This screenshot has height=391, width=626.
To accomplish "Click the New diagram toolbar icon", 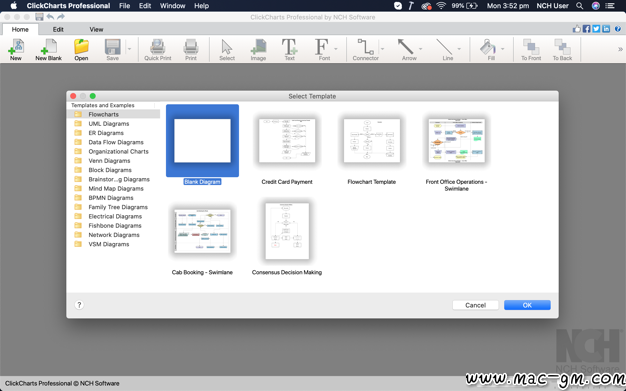I will point(16,50).
